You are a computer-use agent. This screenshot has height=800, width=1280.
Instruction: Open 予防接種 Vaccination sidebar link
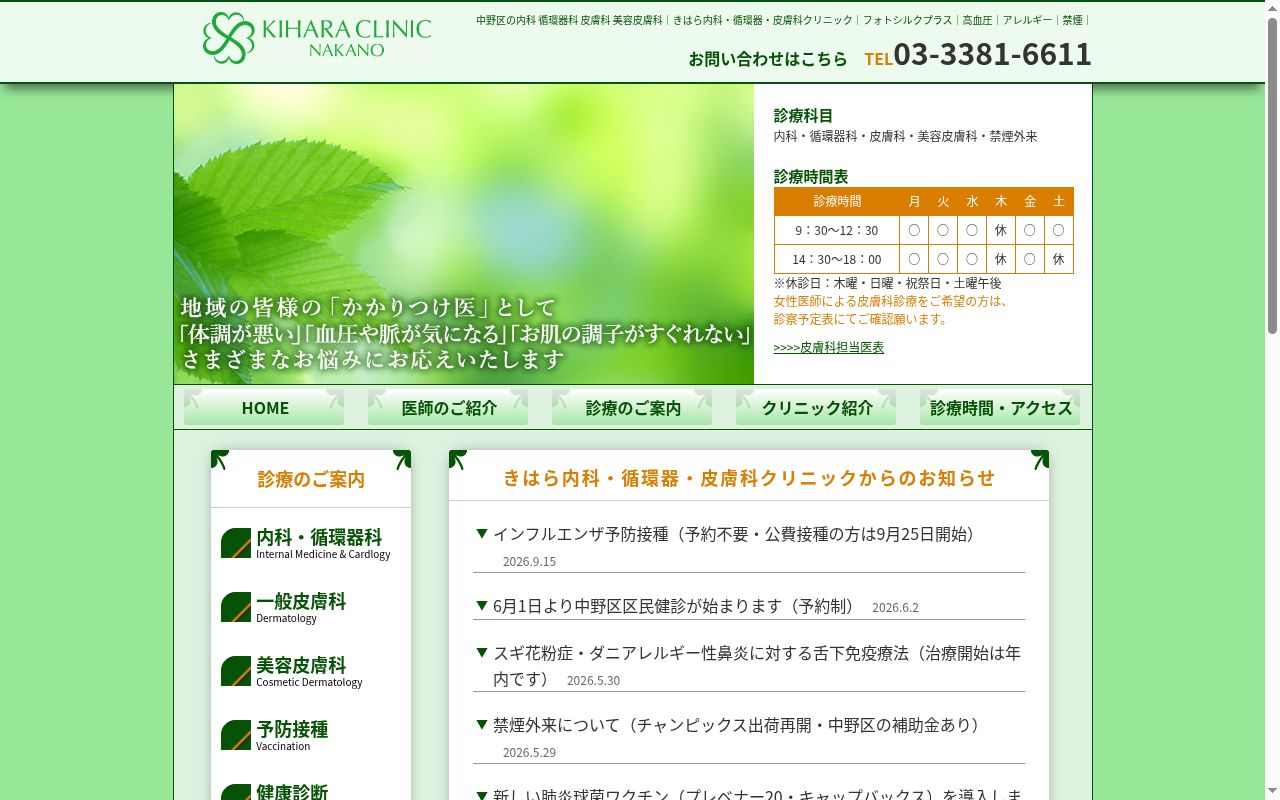[x=292, y=735]
